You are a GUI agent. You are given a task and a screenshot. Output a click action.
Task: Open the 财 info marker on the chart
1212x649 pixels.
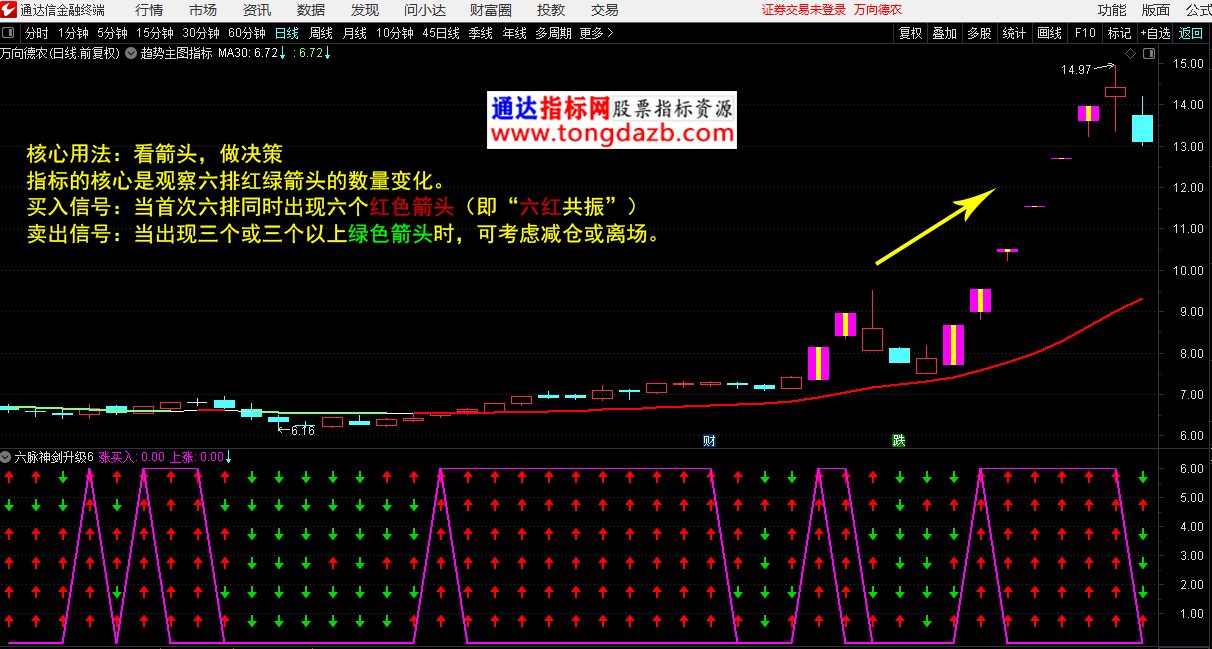coord(709,440)
